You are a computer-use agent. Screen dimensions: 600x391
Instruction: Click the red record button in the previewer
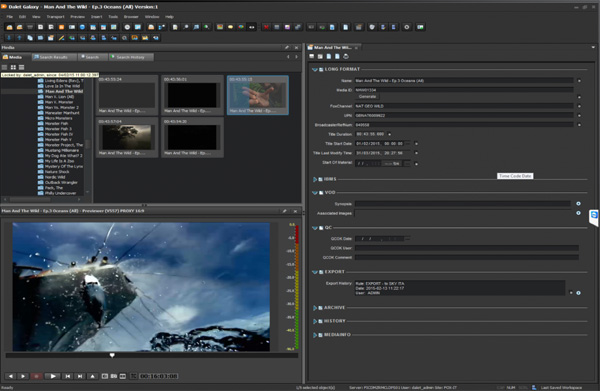[x=36, y=376]
